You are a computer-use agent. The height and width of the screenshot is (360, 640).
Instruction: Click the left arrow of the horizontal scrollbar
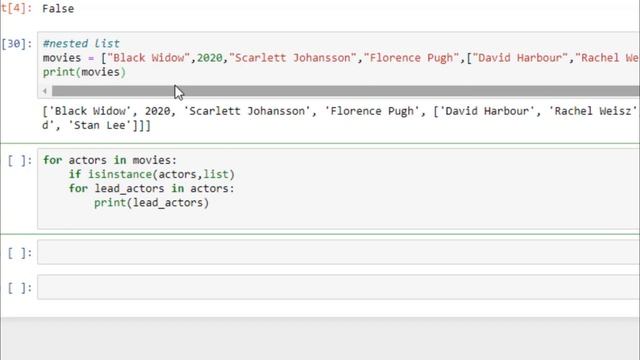click(x=45, y=91)
